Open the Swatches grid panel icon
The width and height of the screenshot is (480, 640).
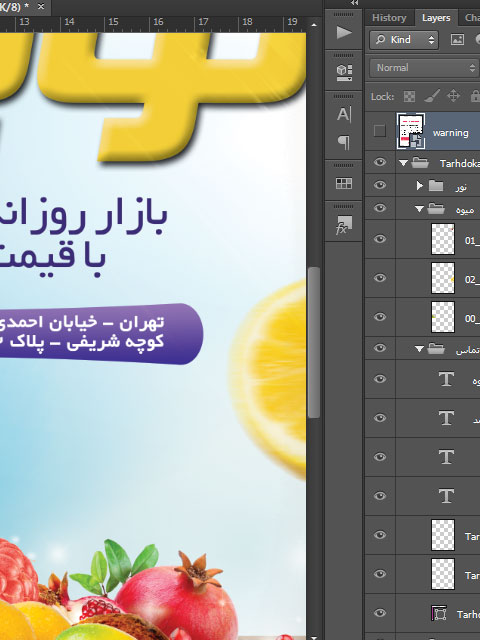point(344,184)
